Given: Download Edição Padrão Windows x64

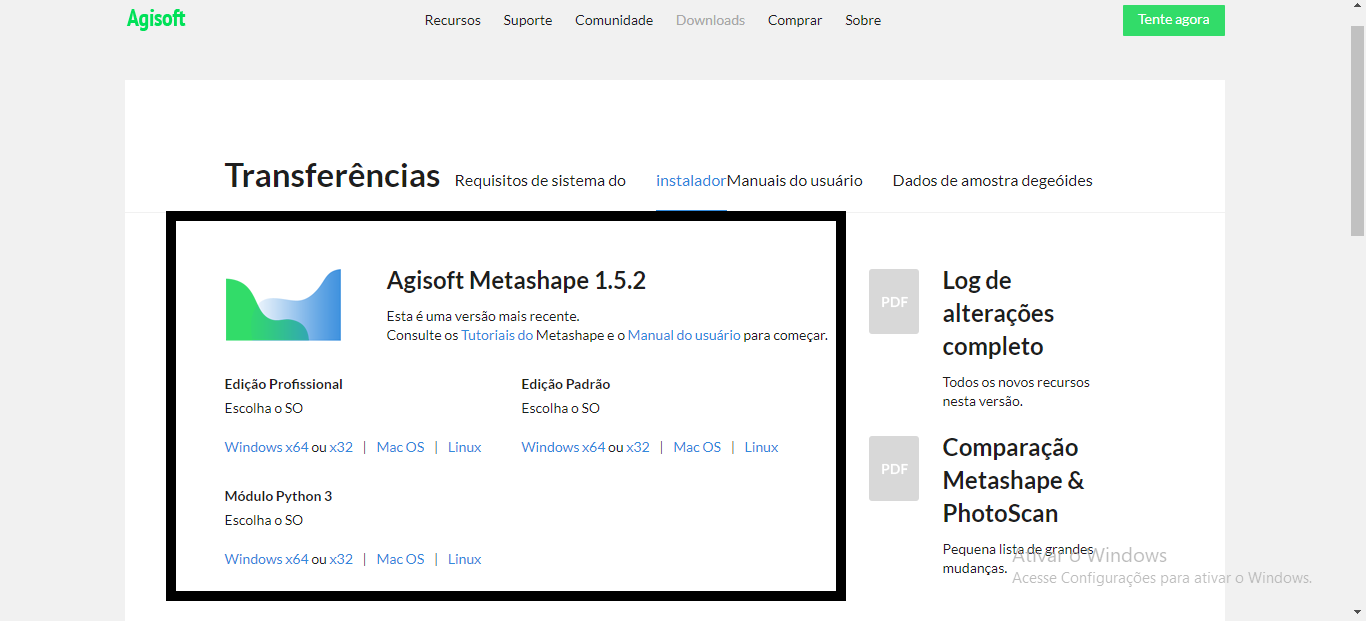Looking at the screenshot, I should click(x=563, y=447).
